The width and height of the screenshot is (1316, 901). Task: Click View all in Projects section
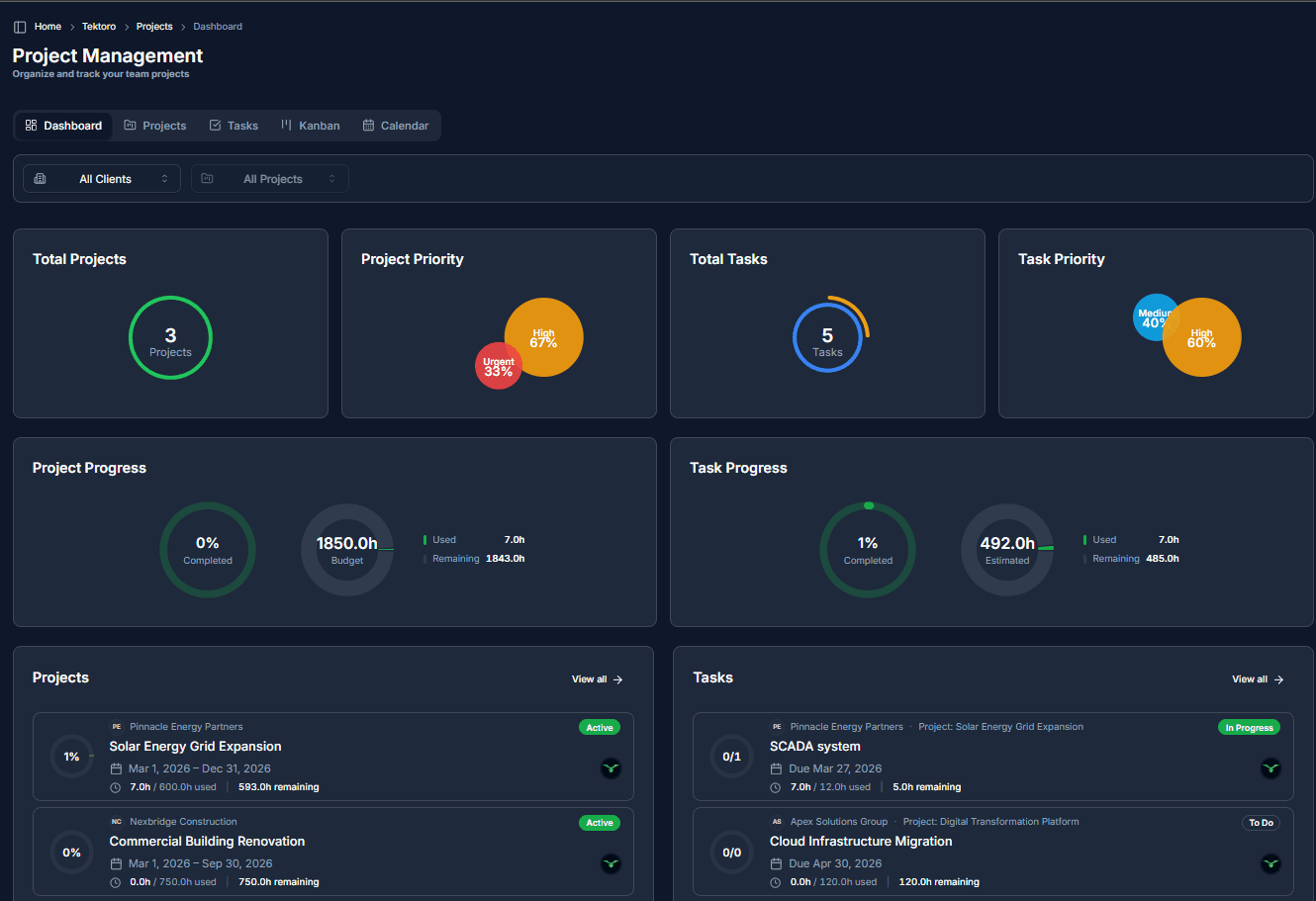[x=597, y=679]
